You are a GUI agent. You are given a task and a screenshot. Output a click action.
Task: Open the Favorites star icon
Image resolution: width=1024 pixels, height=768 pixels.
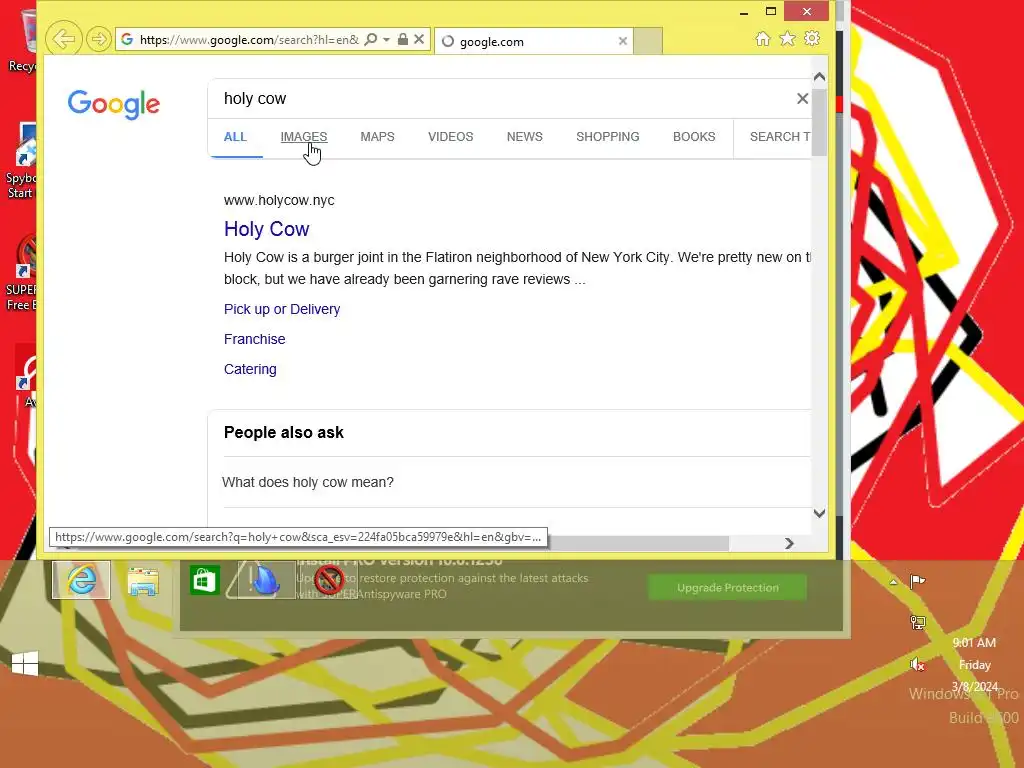(x=788, y=39)
